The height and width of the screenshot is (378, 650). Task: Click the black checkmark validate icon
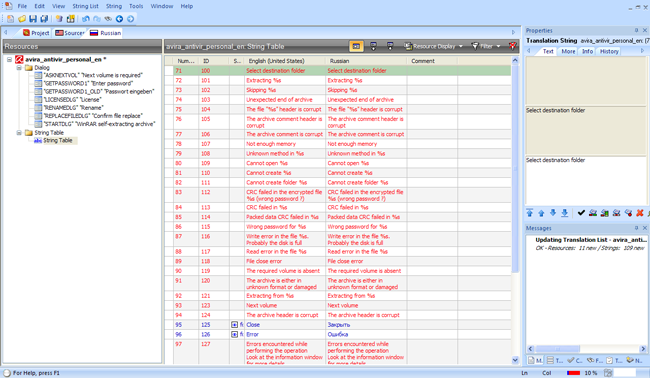tap(581, 213)
